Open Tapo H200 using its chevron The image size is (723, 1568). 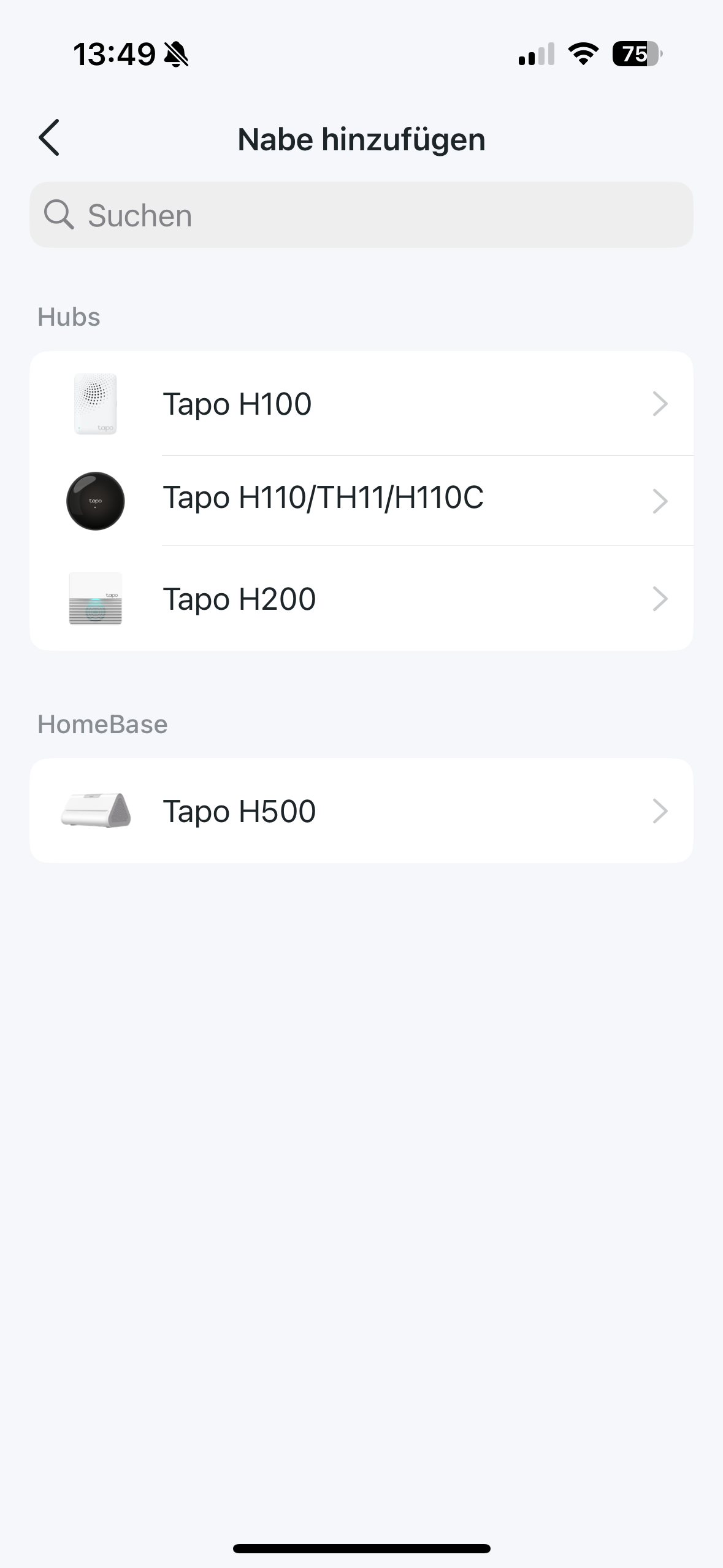click(660, 599)
